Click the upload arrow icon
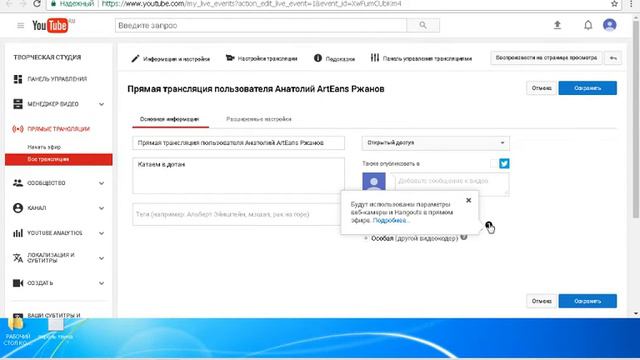 coord(557,25)
